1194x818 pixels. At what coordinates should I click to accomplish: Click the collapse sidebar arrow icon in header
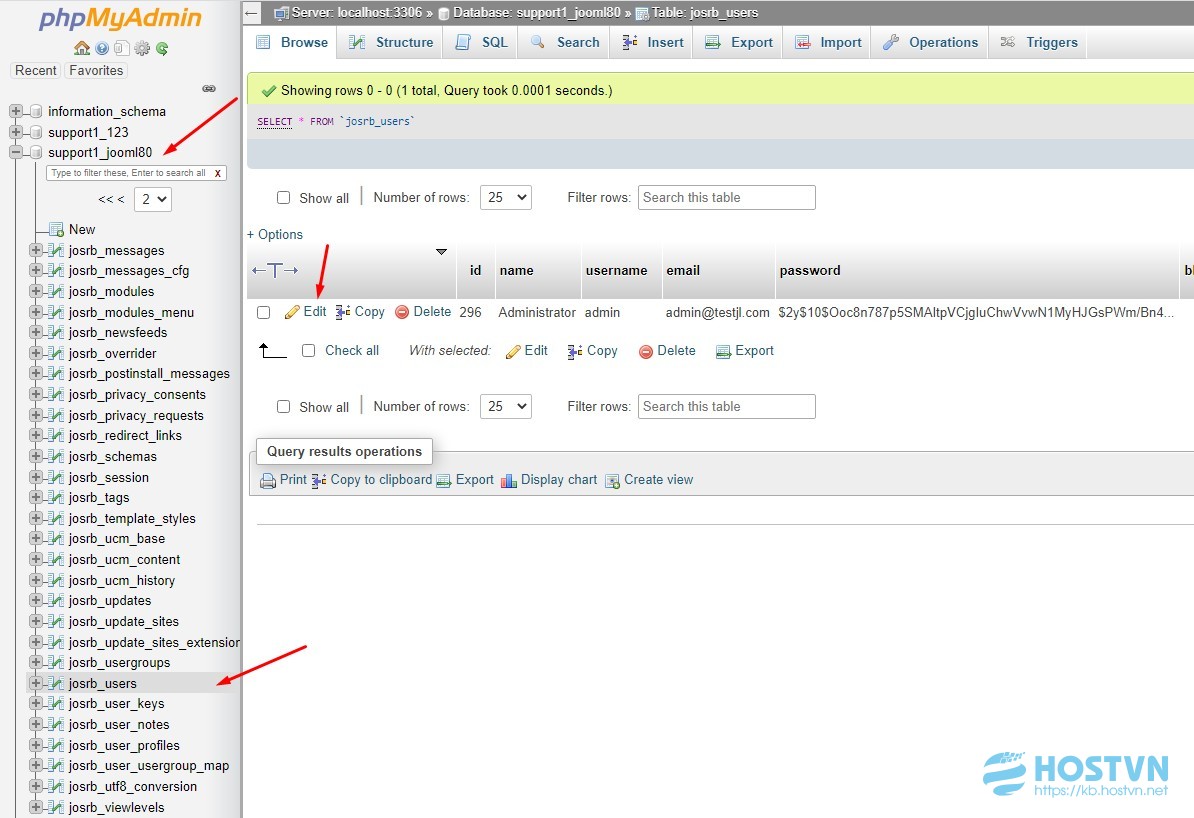pos(252,13)
